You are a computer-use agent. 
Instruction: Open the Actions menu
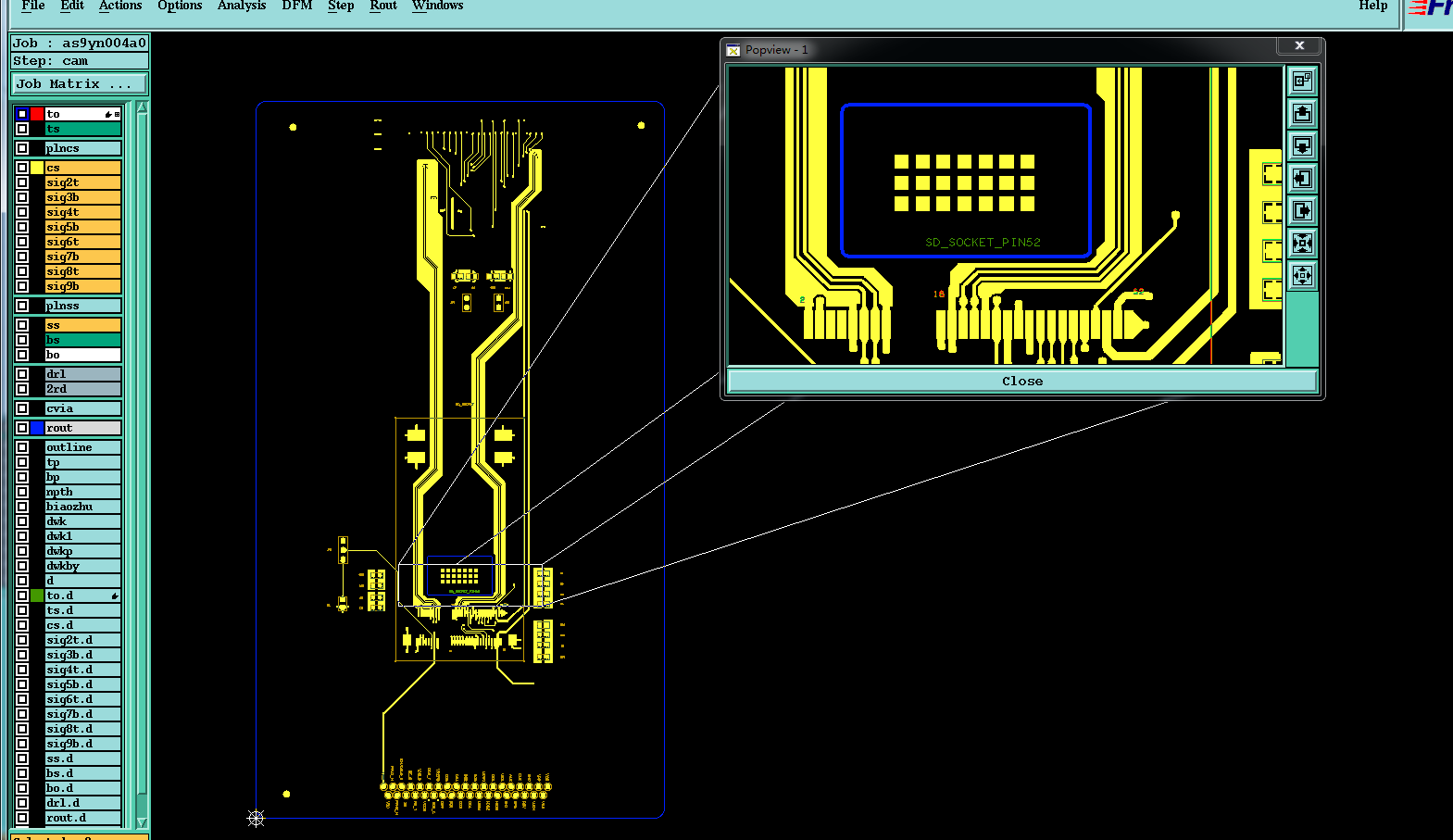[x=120, y=6]
